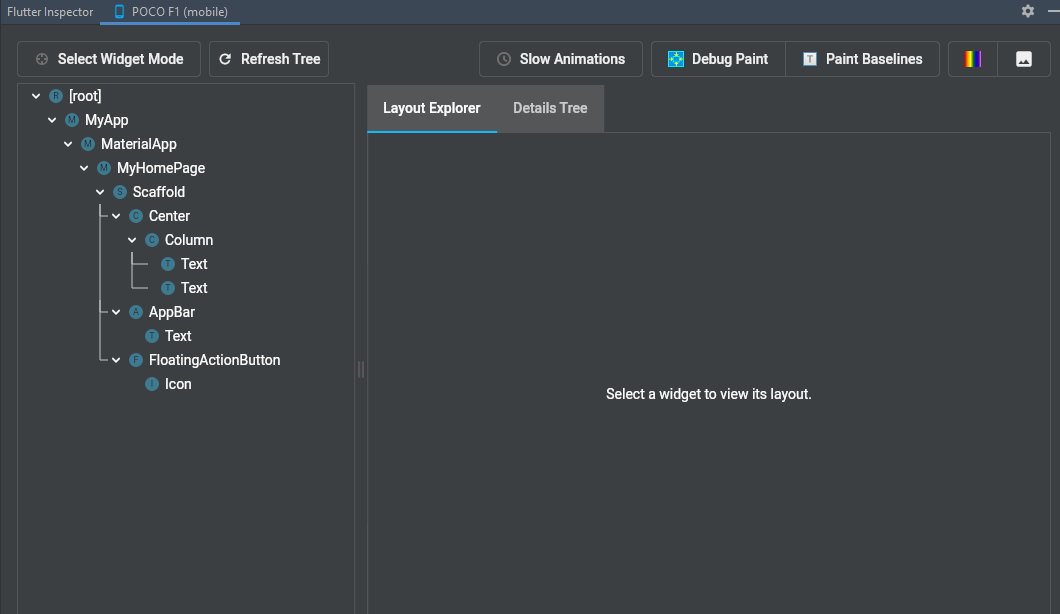Click the Scaffold widget icon
The height and width of the screenshot is (614, 1060).
pos(120,192)
